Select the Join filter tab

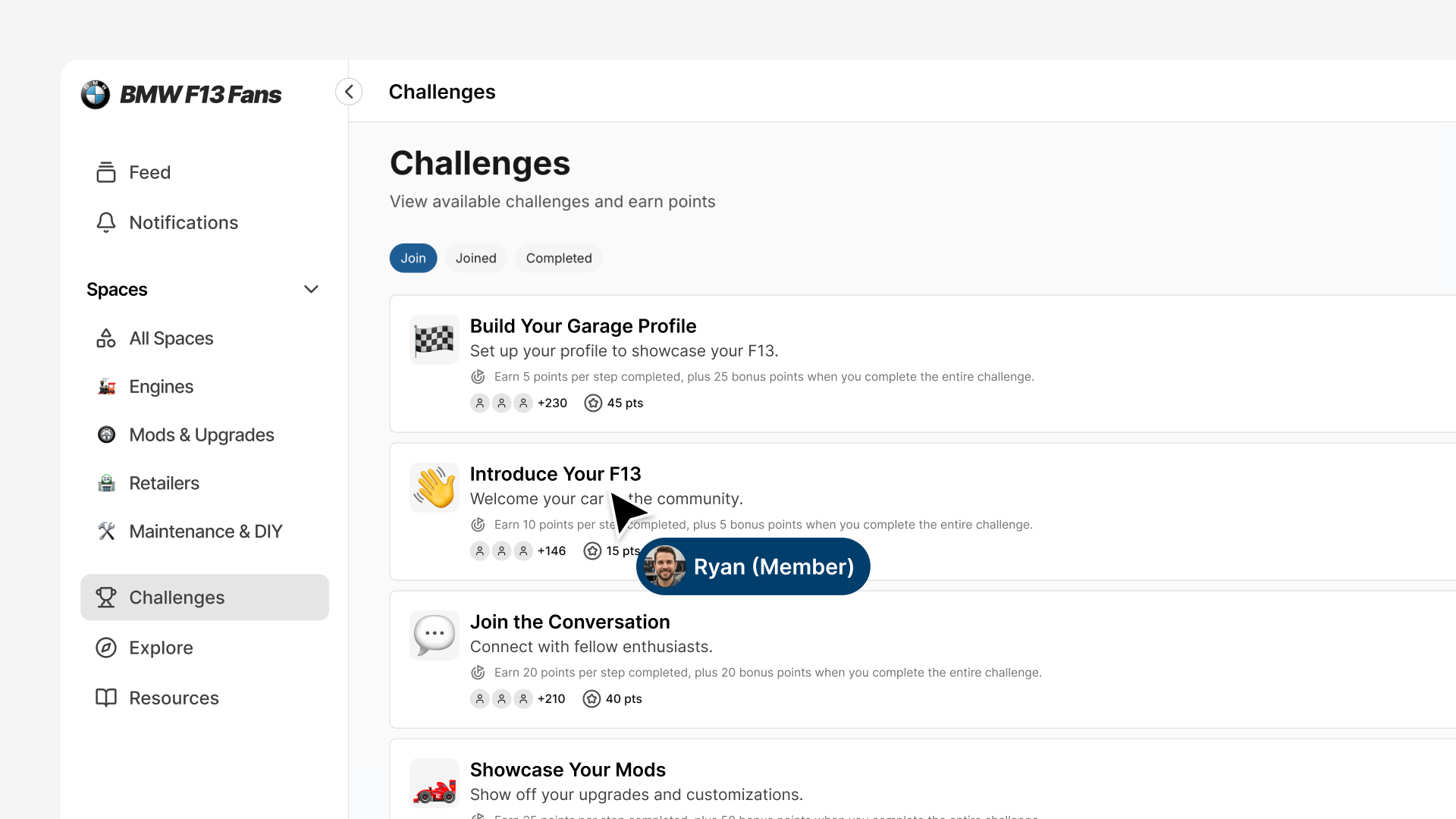click(x=413, y=258)
